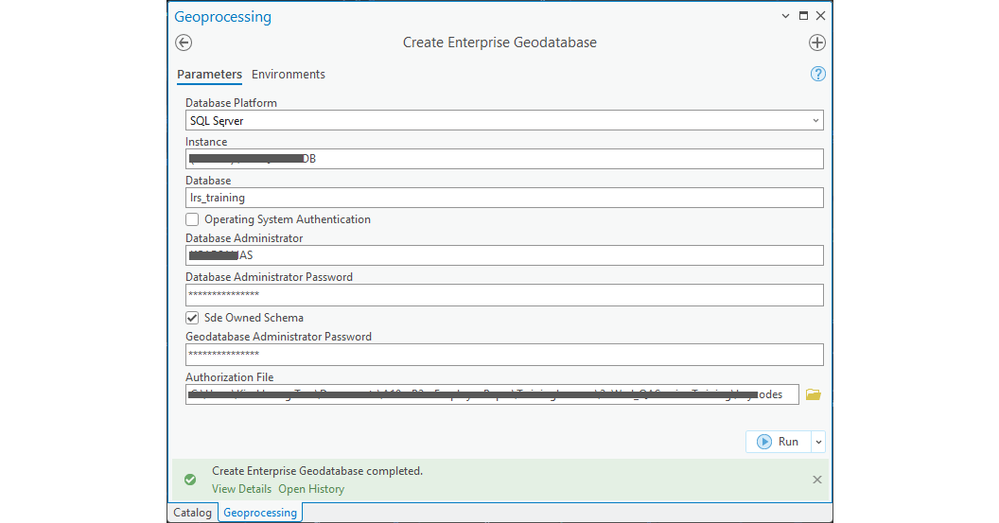Click the back arrow icon

pos(183,43)
